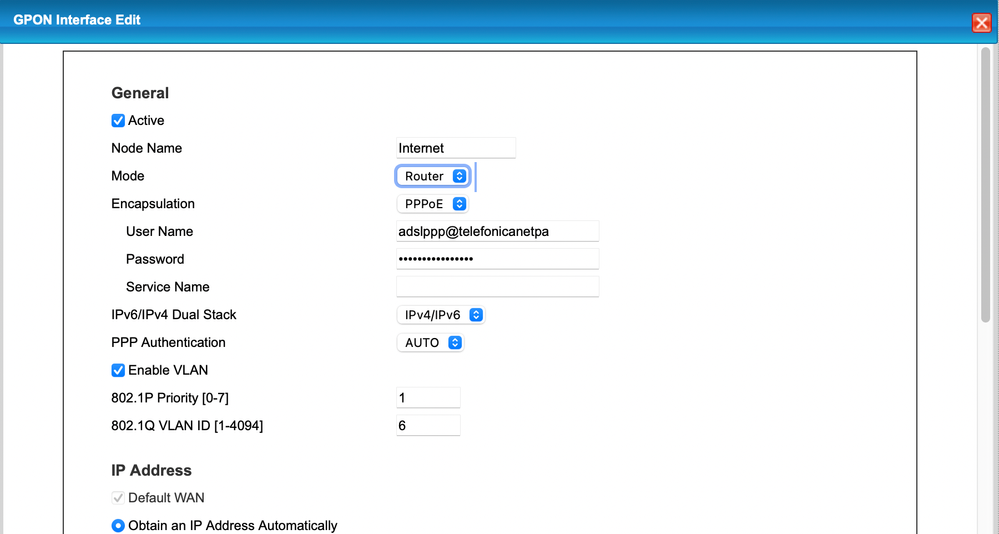Click the Obtain an IP Address Automatically label
The width and height of the screenshot is (999, 534).
pos(232,526)
